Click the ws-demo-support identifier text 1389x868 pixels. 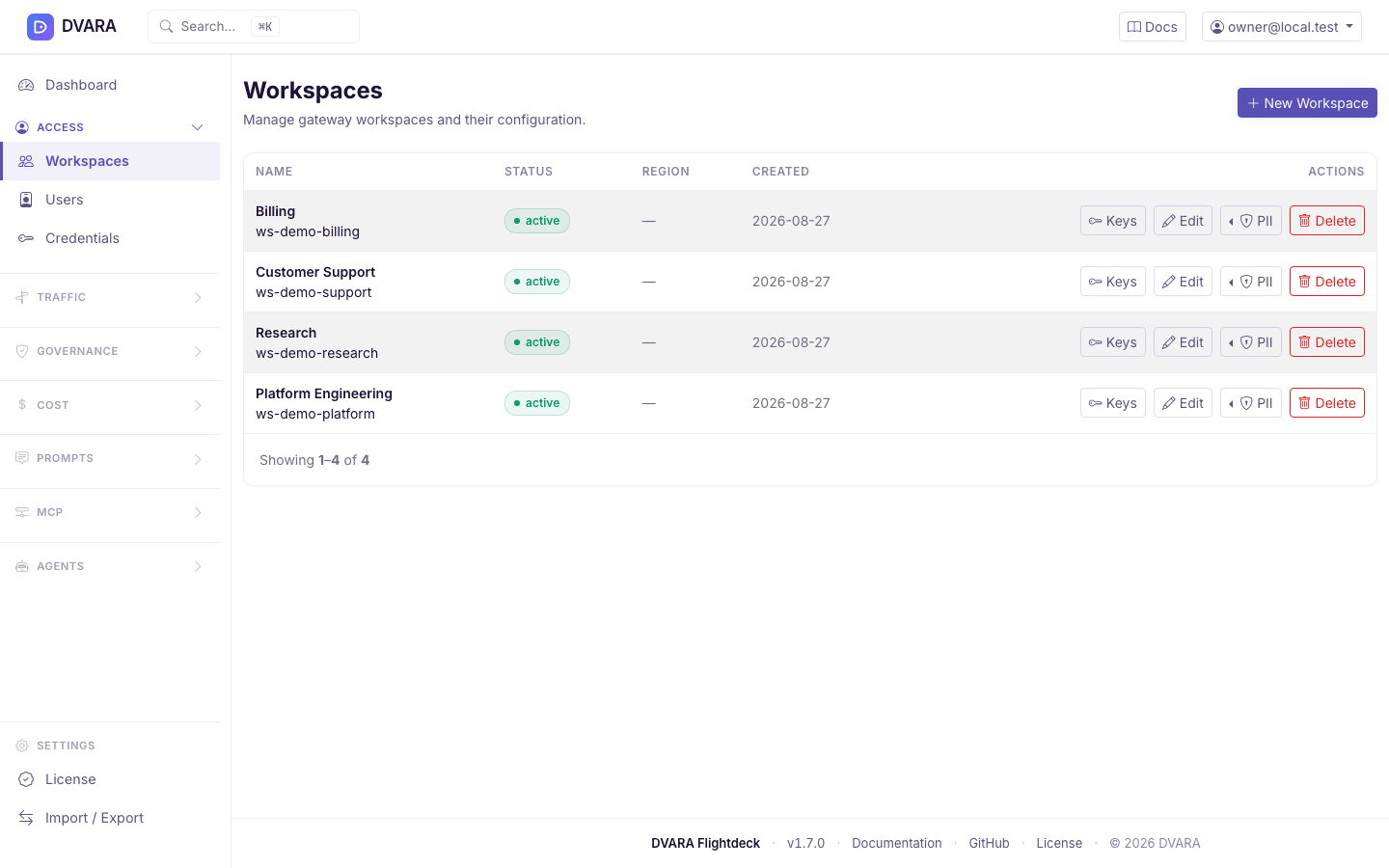click(x=313, y=292)
